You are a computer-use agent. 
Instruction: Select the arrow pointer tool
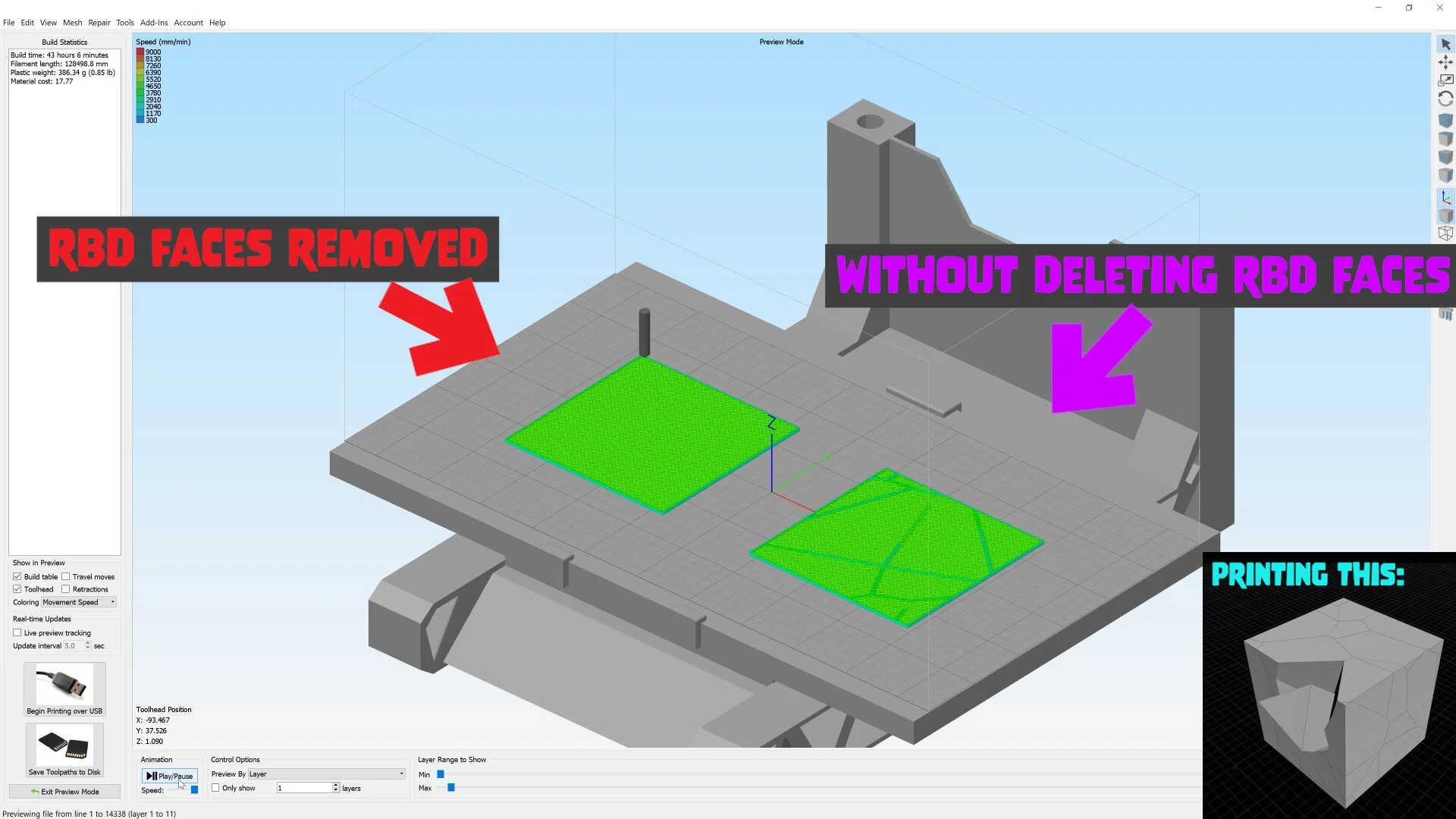click(1445, 44)
